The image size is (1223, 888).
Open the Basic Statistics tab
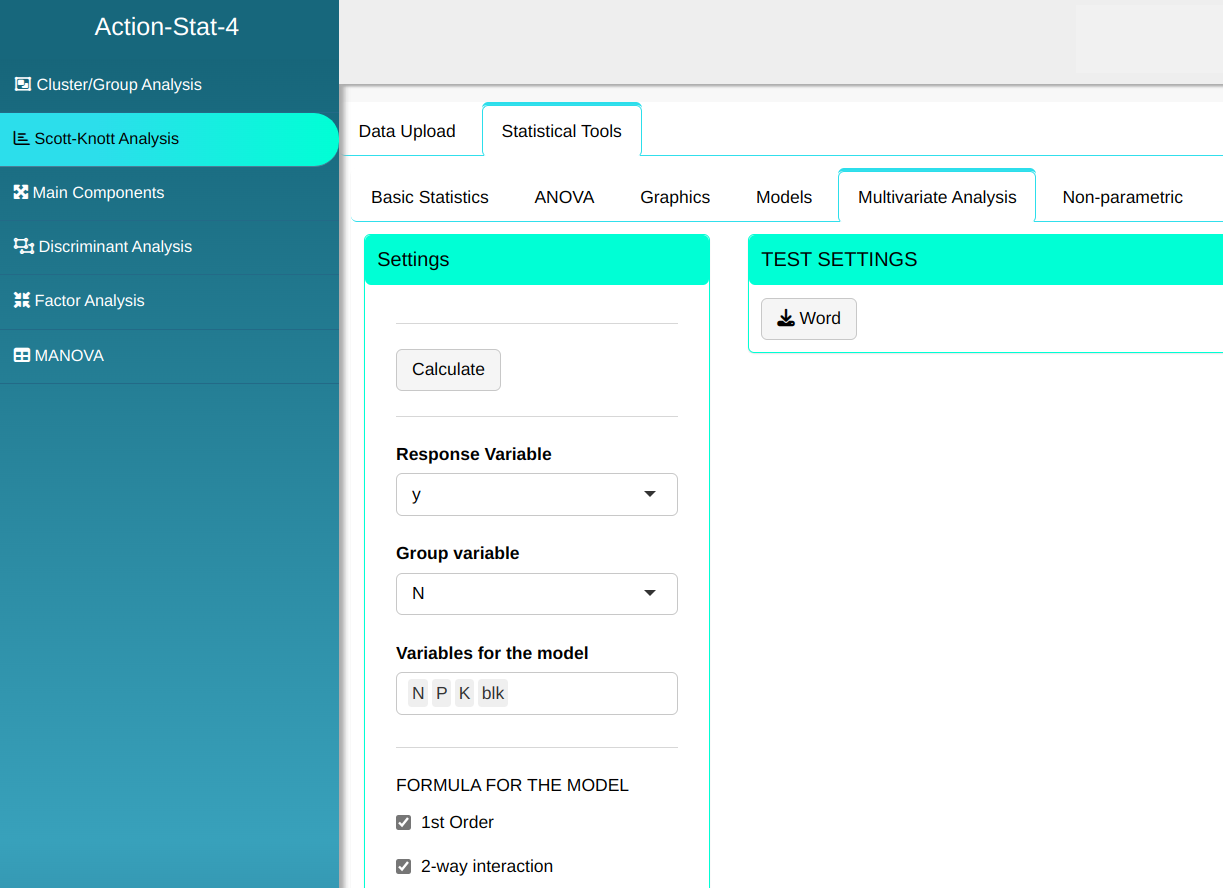tap(430, 198)
